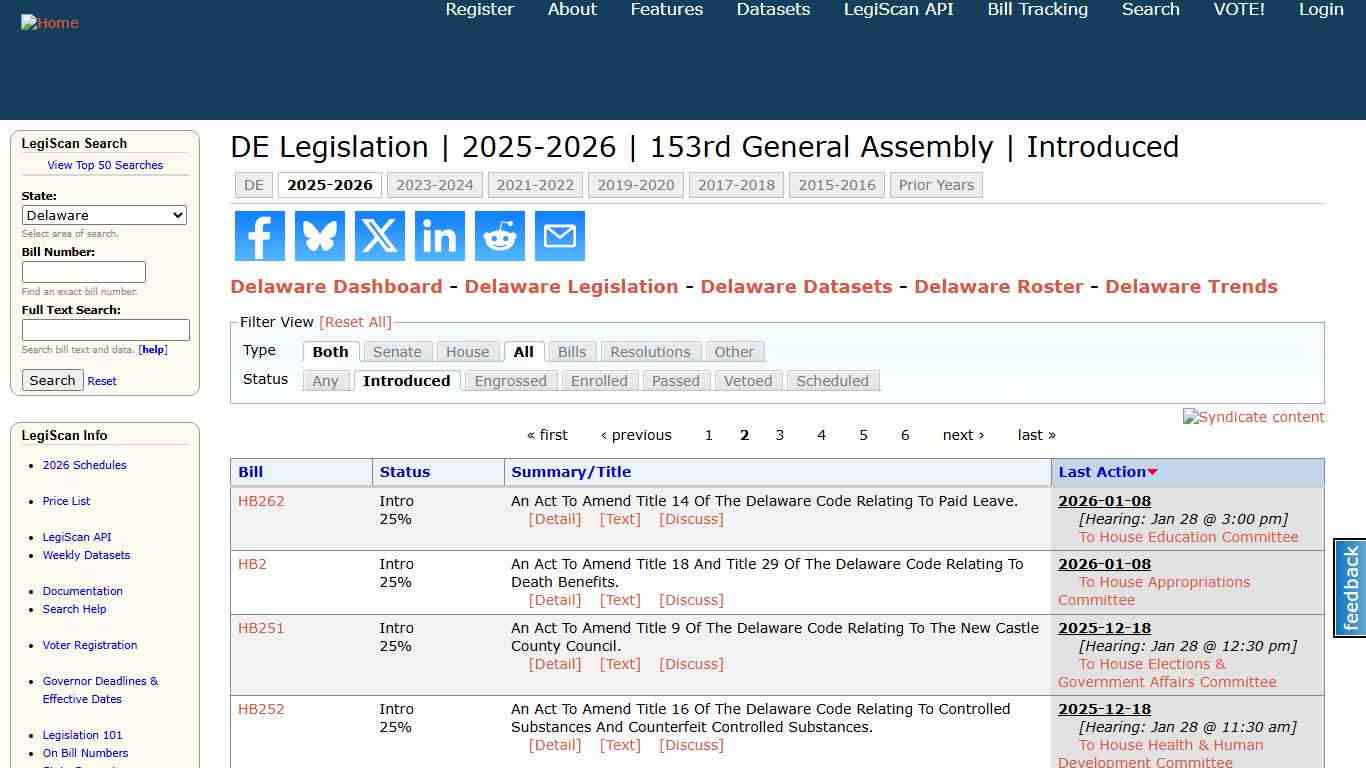
Task: Click the Search button in the sidebar
Action: click(x=52, y=380)
